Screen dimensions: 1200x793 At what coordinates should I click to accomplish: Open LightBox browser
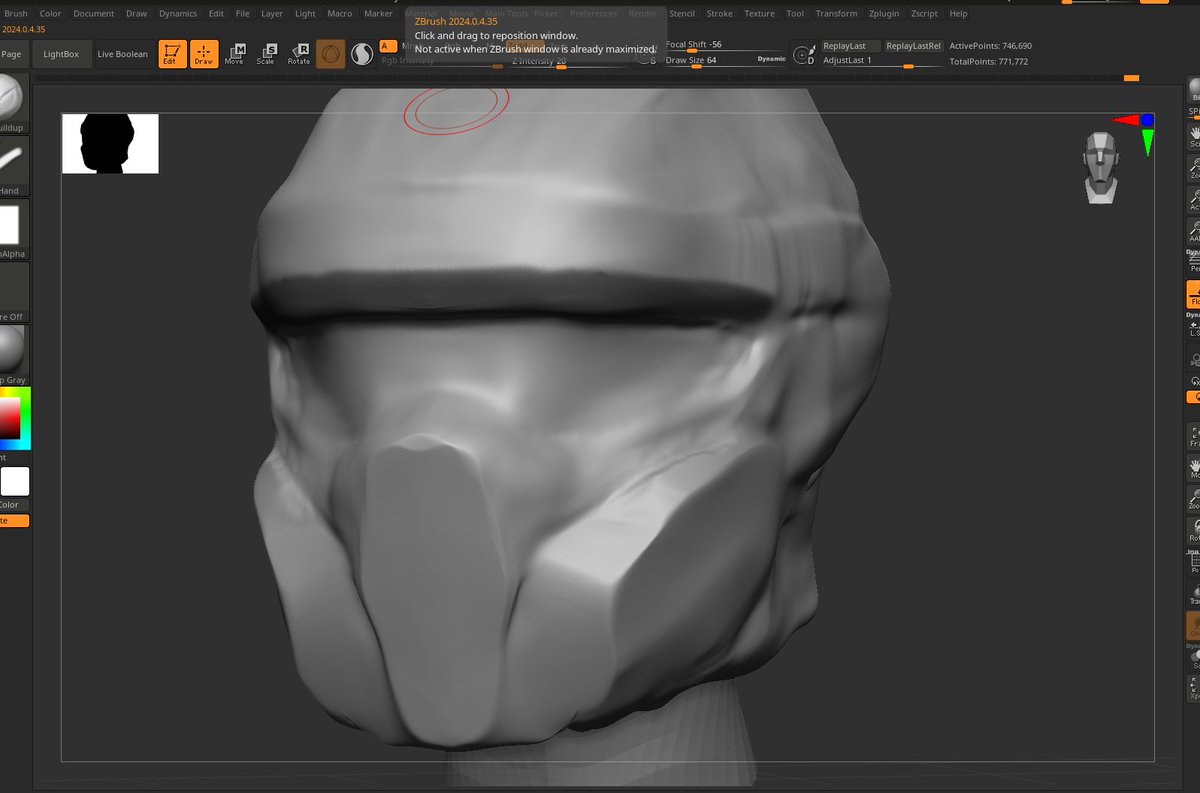(x=61, y=54)
